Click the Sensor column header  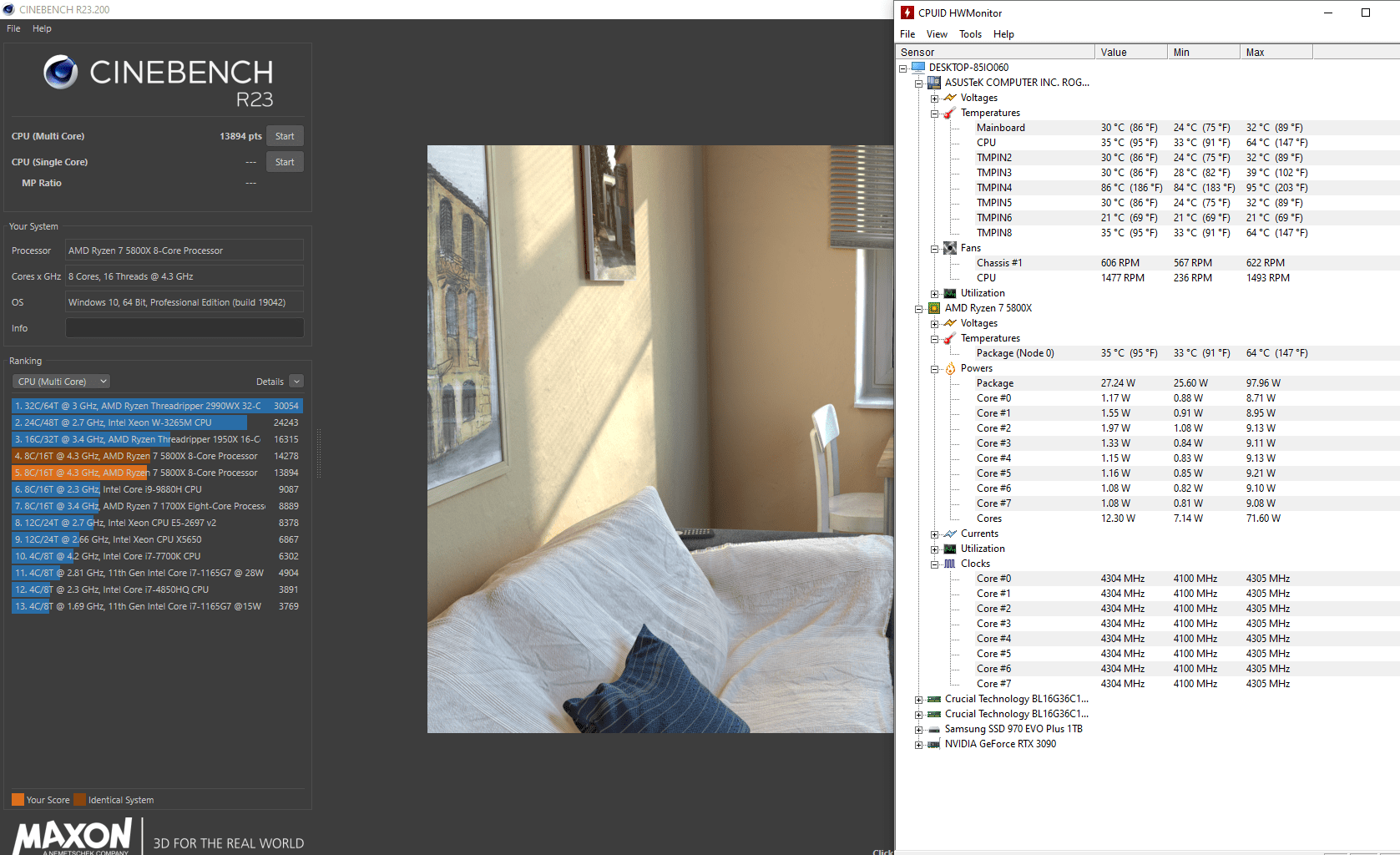[994, 52]
